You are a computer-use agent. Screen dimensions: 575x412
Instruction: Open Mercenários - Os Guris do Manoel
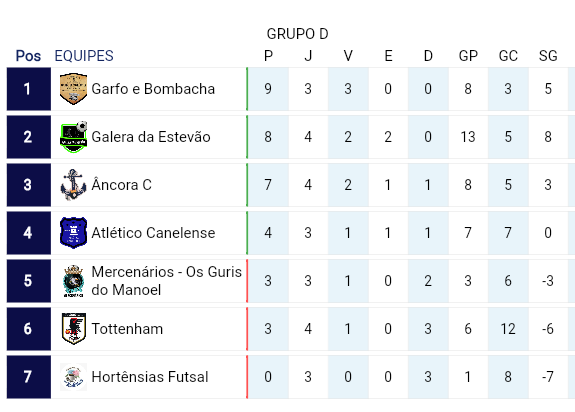[166, 281]
